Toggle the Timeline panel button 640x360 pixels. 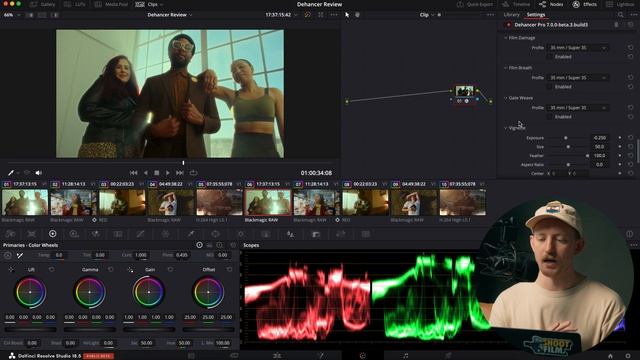pyautogui.click(x=516, y=4)
